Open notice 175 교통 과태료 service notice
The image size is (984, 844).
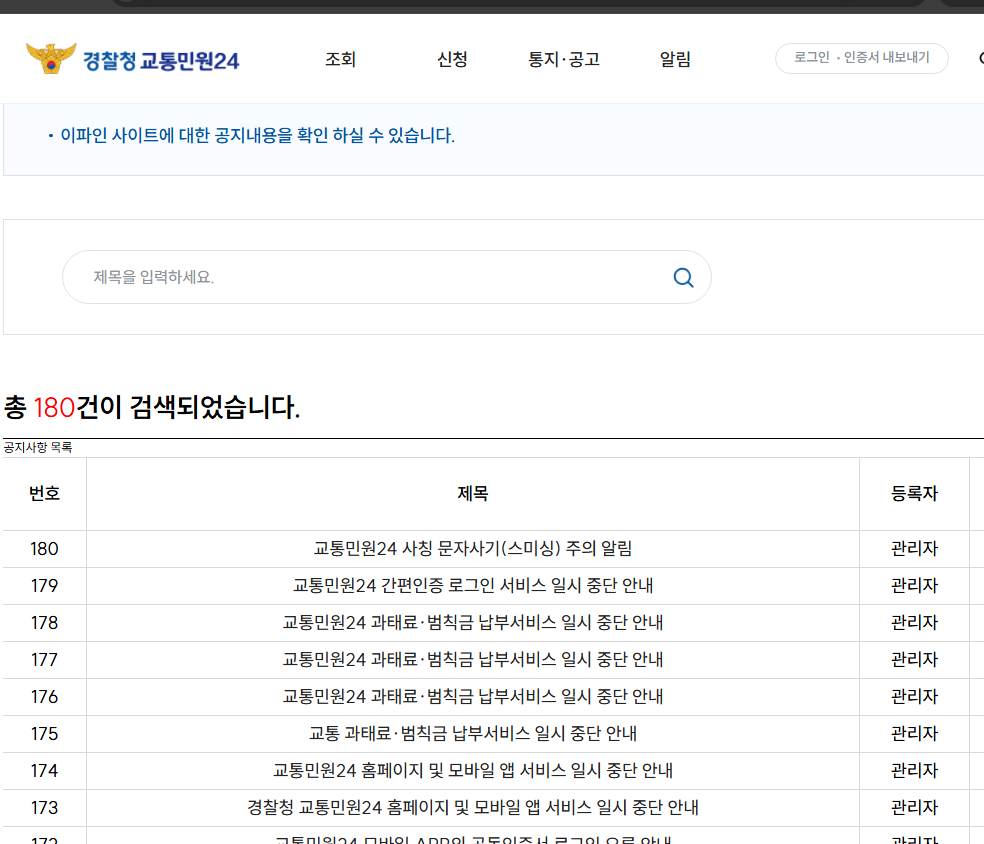click(472, 733)
